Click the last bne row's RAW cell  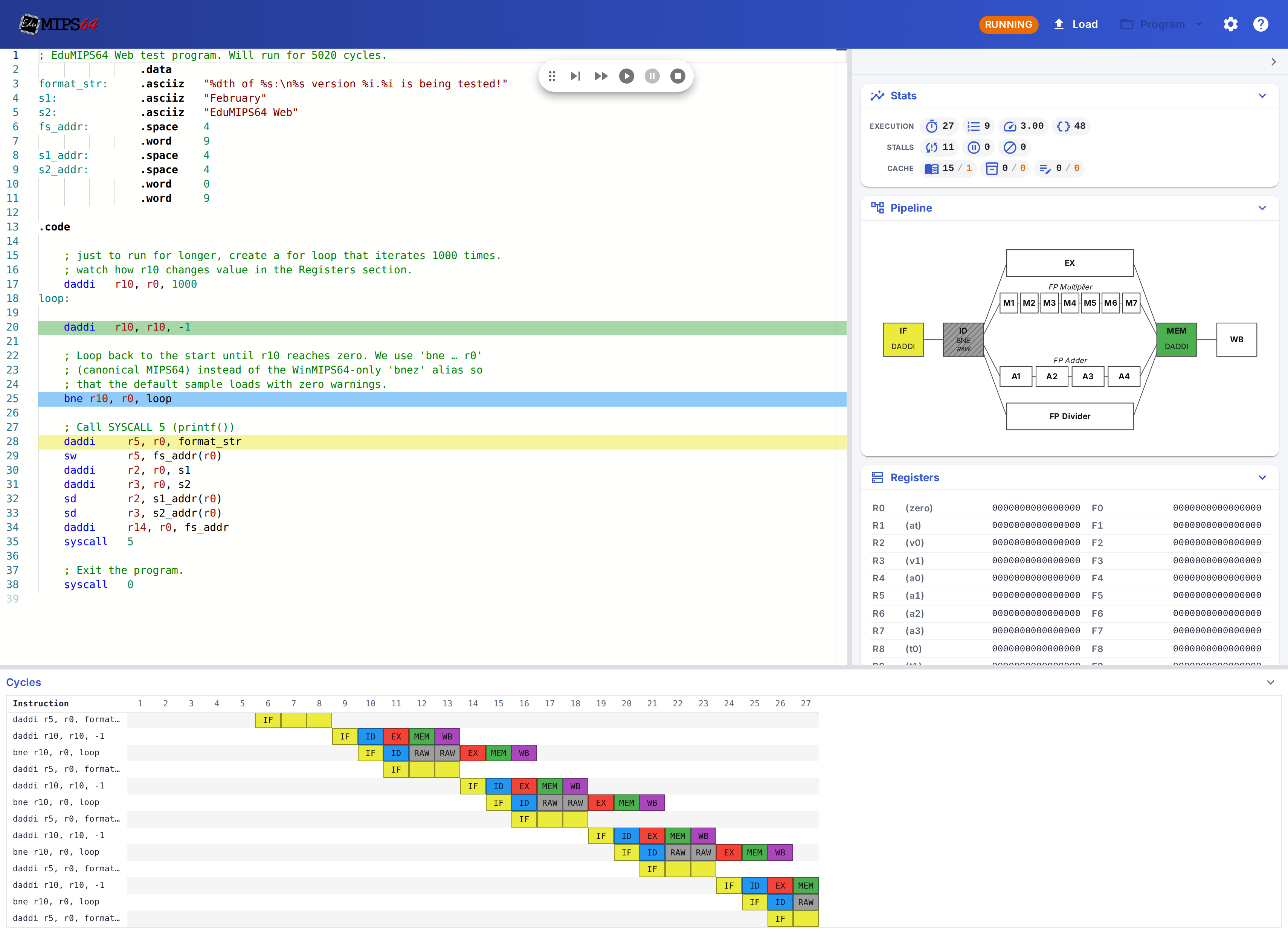(x=805, y=903)
